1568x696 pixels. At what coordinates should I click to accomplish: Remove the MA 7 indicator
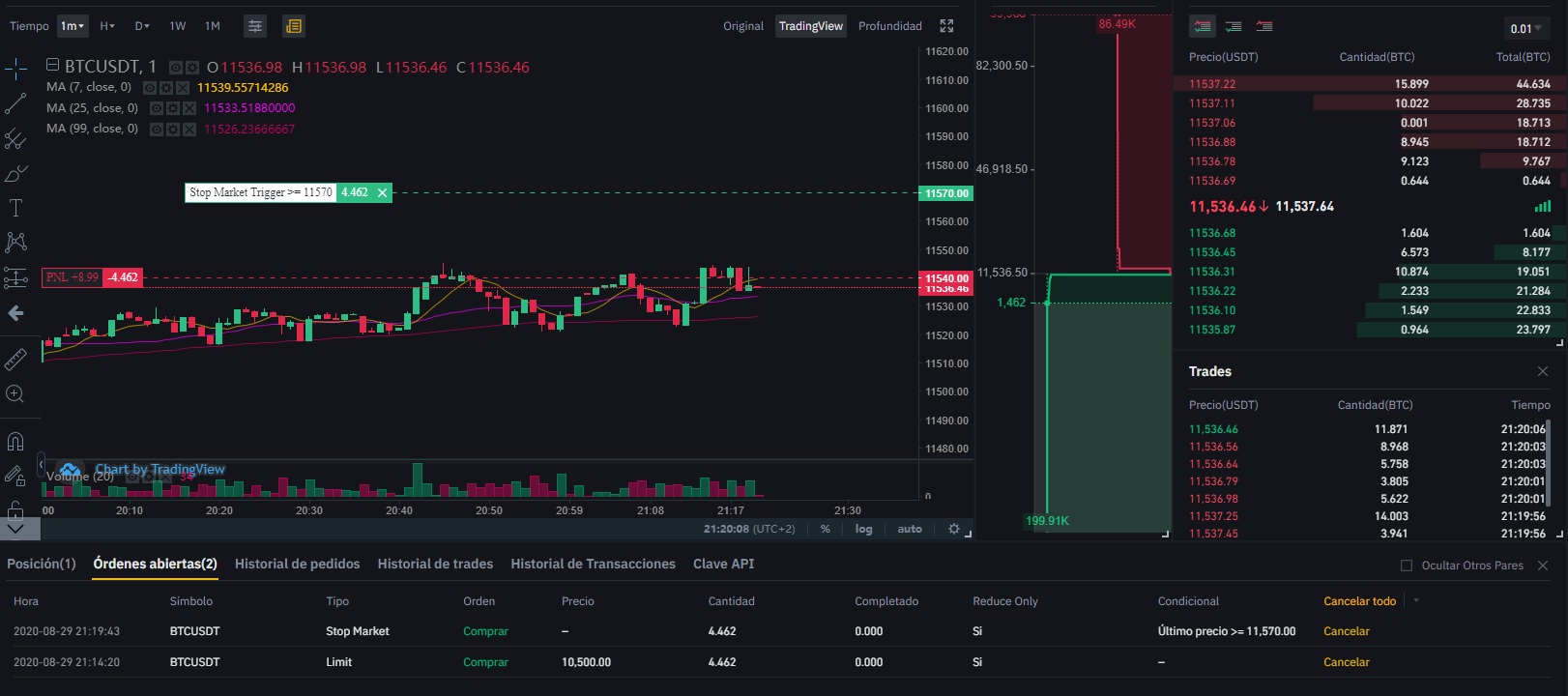pos(183,88)
